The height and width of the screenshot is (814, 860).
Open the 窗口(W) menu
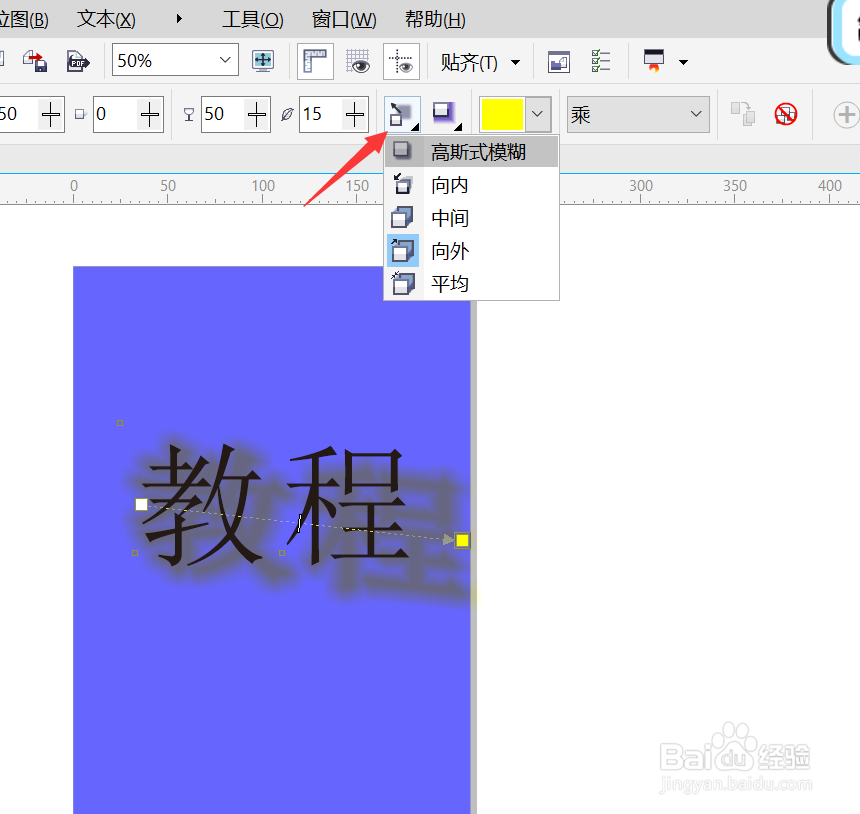(x=344, y=20)
